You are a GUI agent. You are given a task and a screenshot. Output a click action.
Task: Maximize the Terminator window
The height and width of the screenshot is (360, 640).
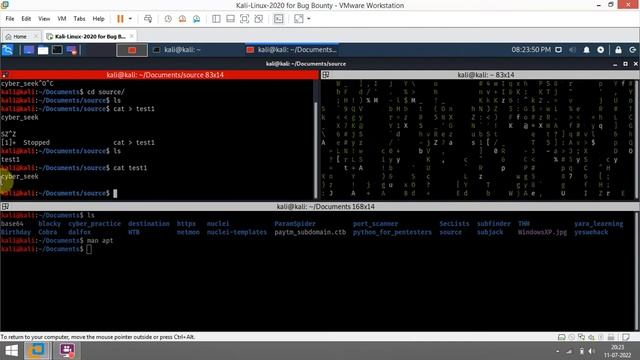(625, 64)
